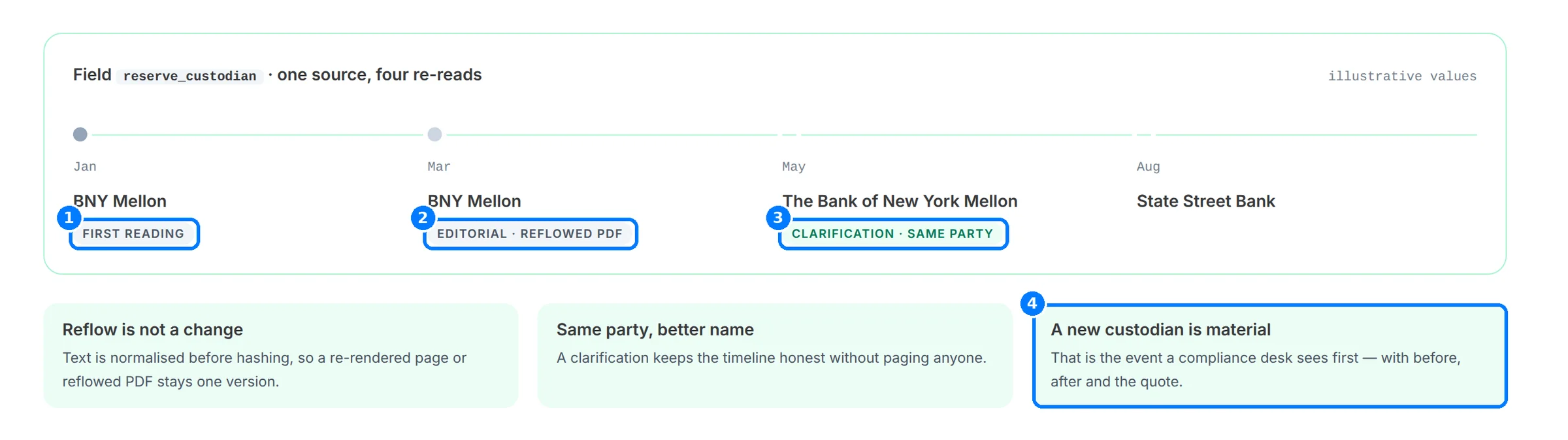1568x440 pixels.
Task: Open the 'Same party, better name' card
Action: click(x=775, y=356)
